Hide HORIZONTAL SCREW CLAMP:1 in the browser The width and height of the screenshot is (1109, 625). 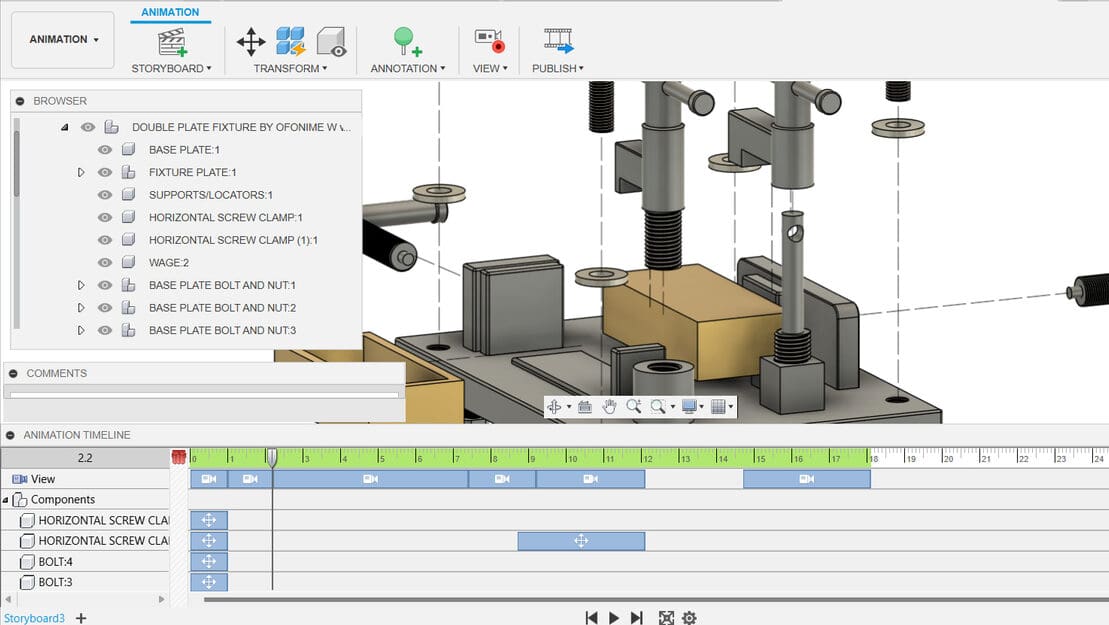click(x=103, y=217)
